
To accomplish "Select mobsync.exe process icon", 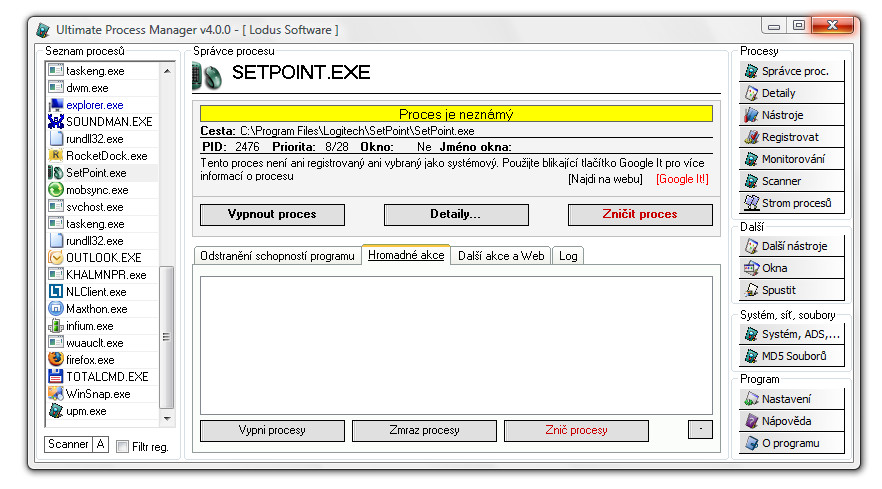I will 56,190.
